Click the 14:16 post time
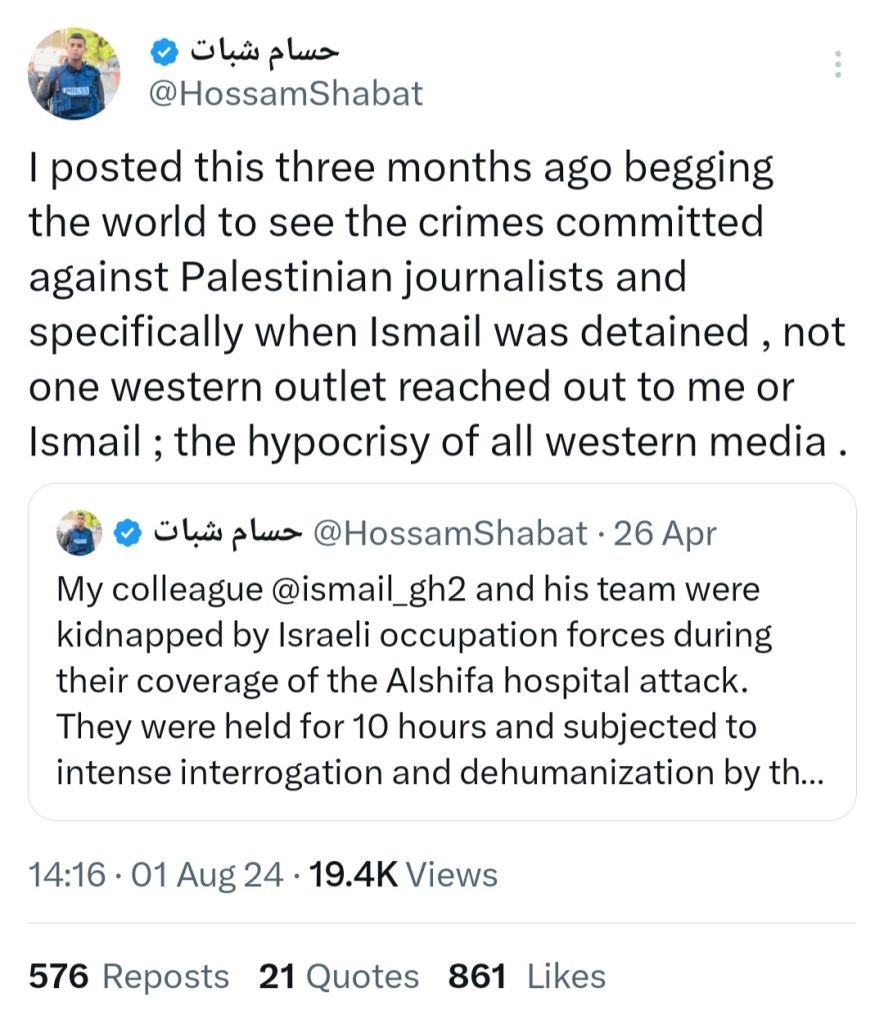884x1024 pixels. tap(66, 875)
